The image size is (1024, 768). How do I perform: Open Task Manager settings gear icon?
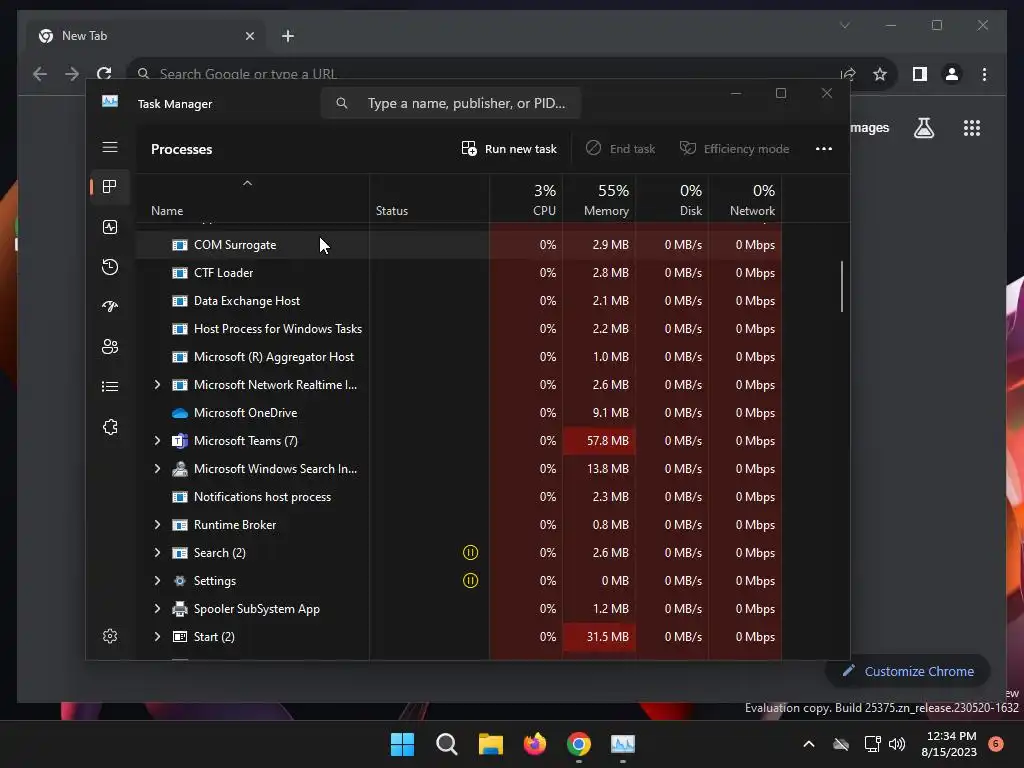click(x=110, y=636)
